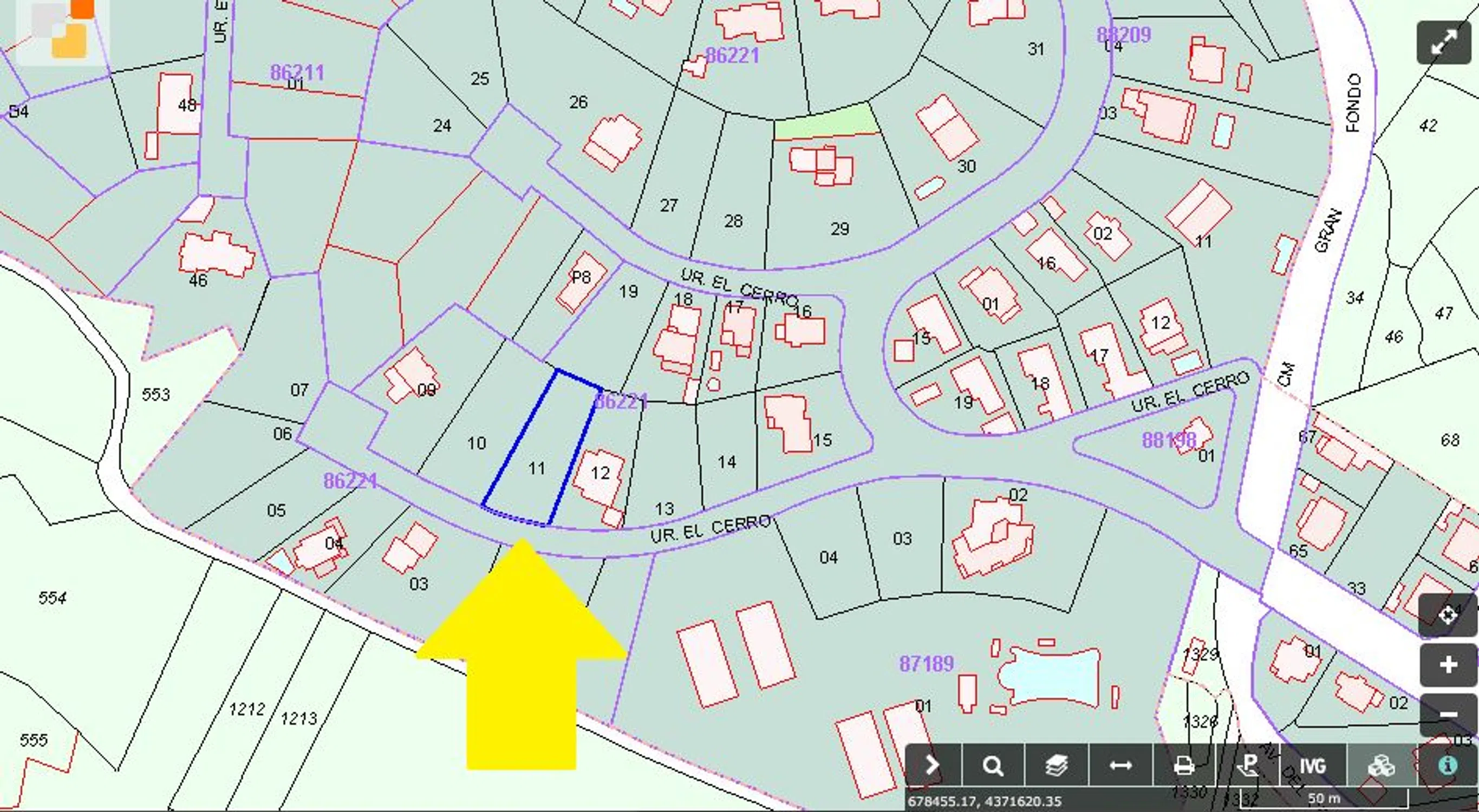Click the printer icon to print the map
Screen dimensions: 1479x812
[x=1184, y=765]
